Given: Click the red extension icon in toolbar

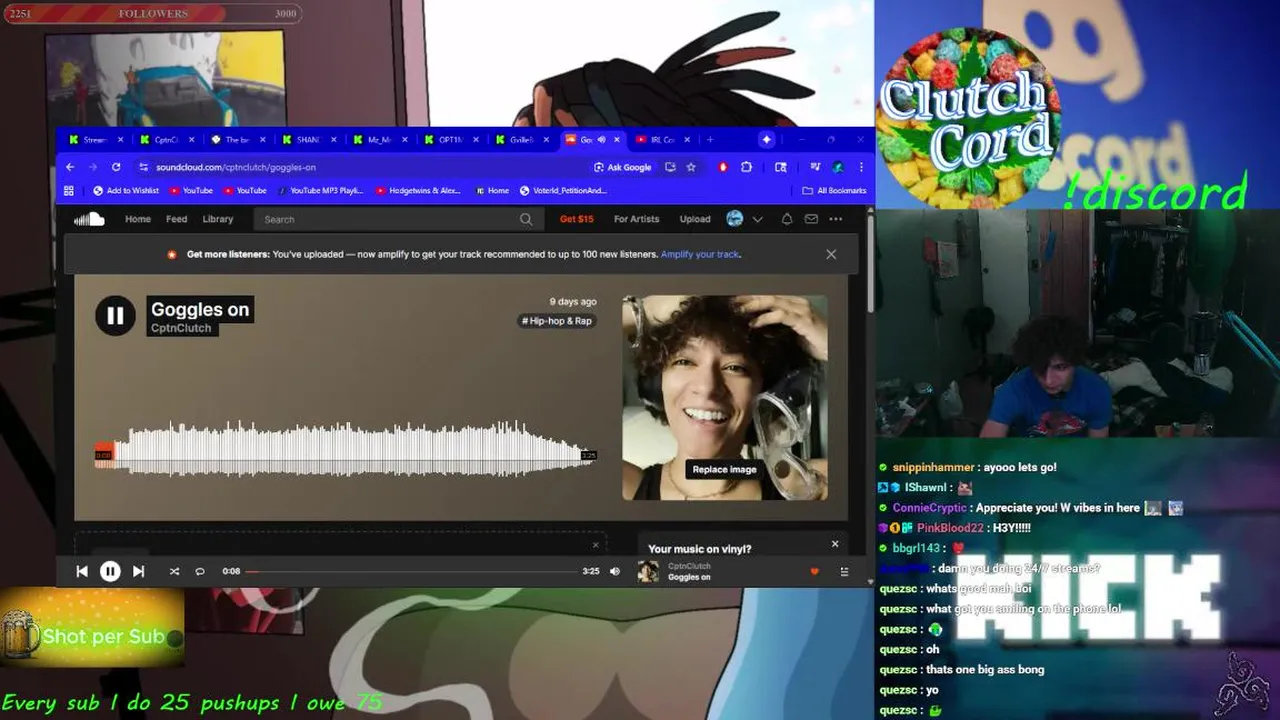Looking at the screenshot, I should click(722, 167).
